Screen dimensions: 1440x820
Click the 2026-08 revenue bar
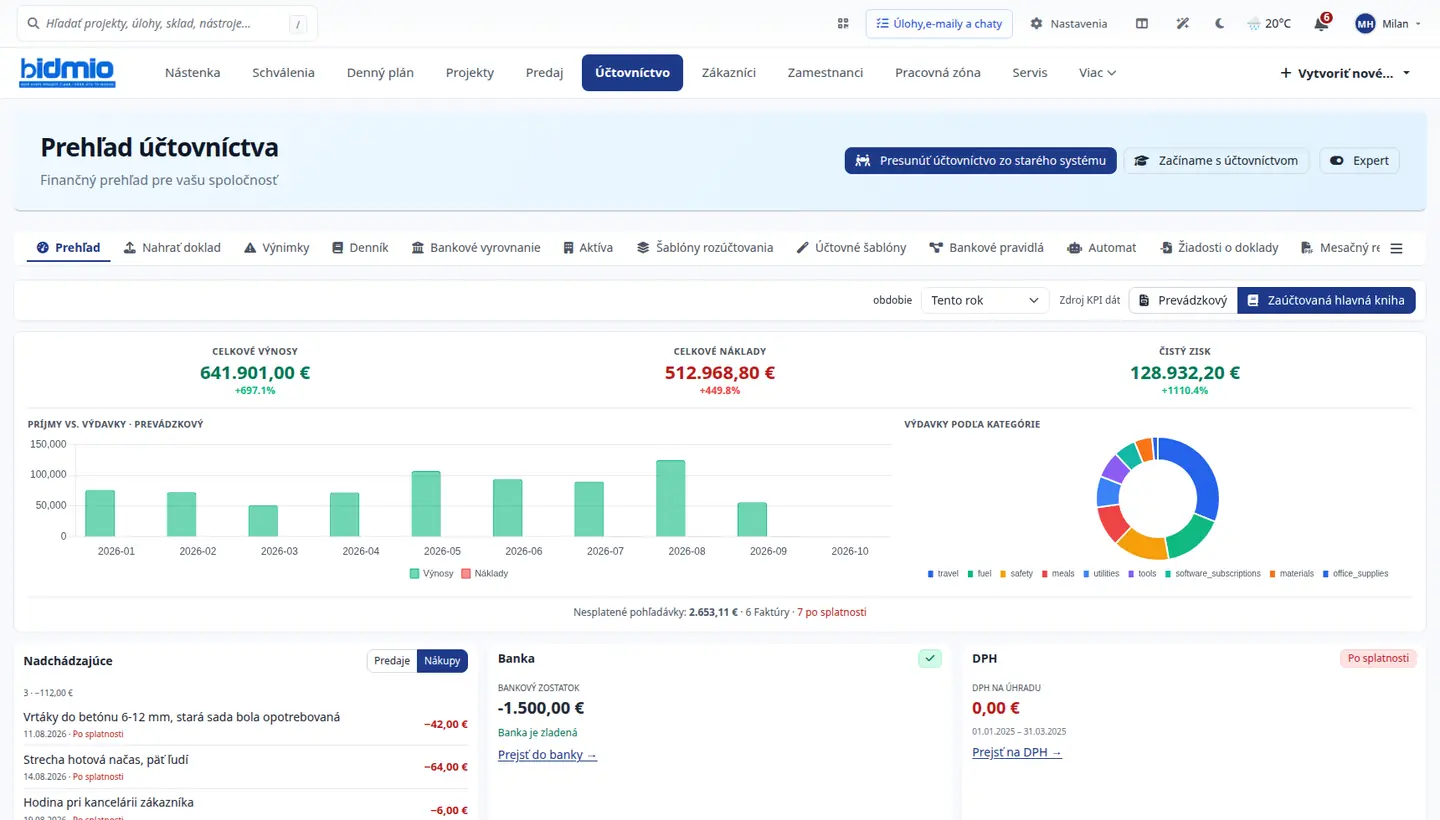coord(671,498)
